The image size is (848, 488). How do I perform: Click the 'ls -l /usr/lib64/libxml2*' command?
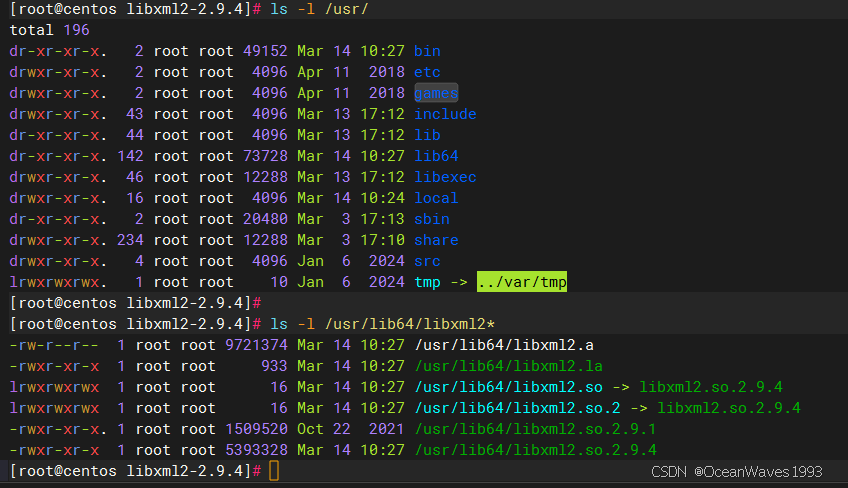point(382,324)
